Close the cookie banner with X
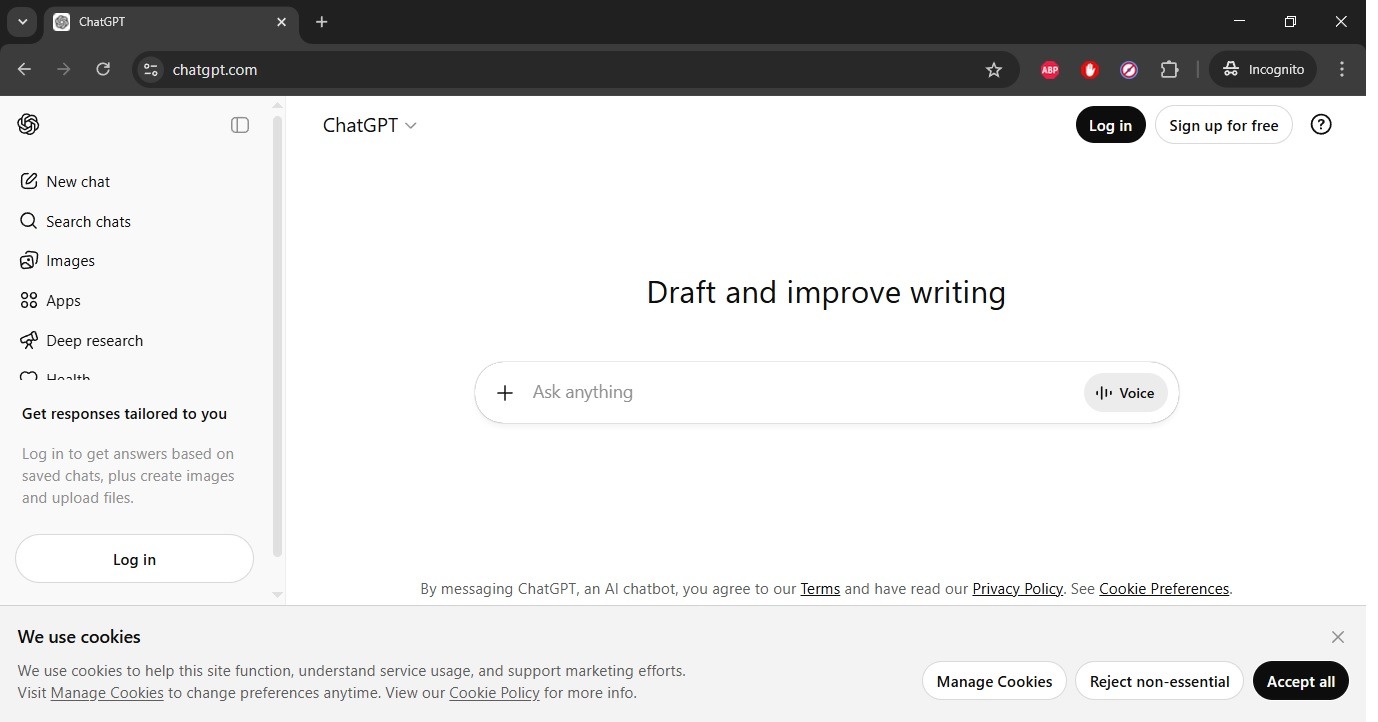1378x722 pixels. coord(1338,637)
